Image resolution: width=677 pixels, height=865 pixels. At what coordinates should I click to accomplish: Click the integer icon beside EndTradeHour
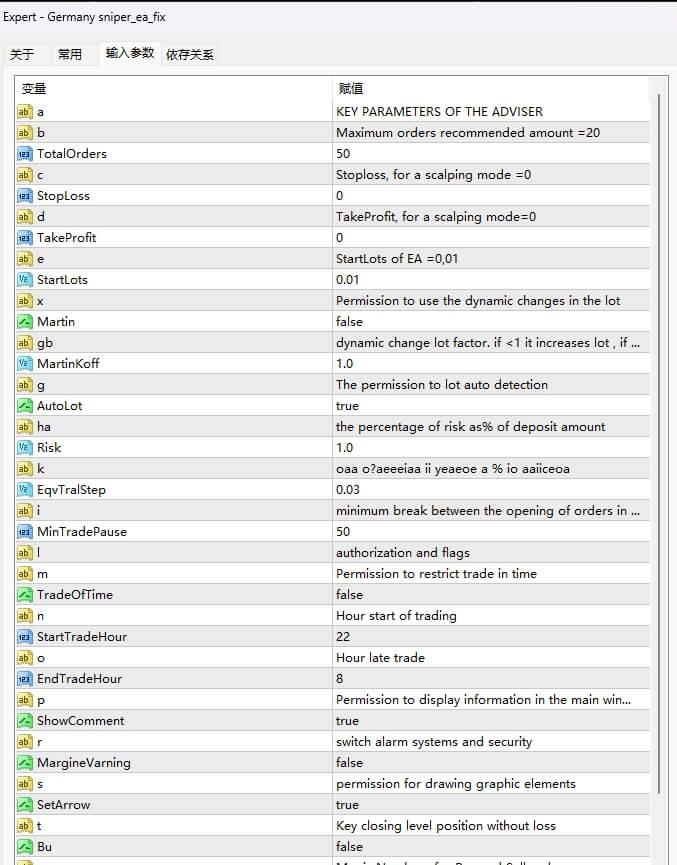(x=25, y=679)
